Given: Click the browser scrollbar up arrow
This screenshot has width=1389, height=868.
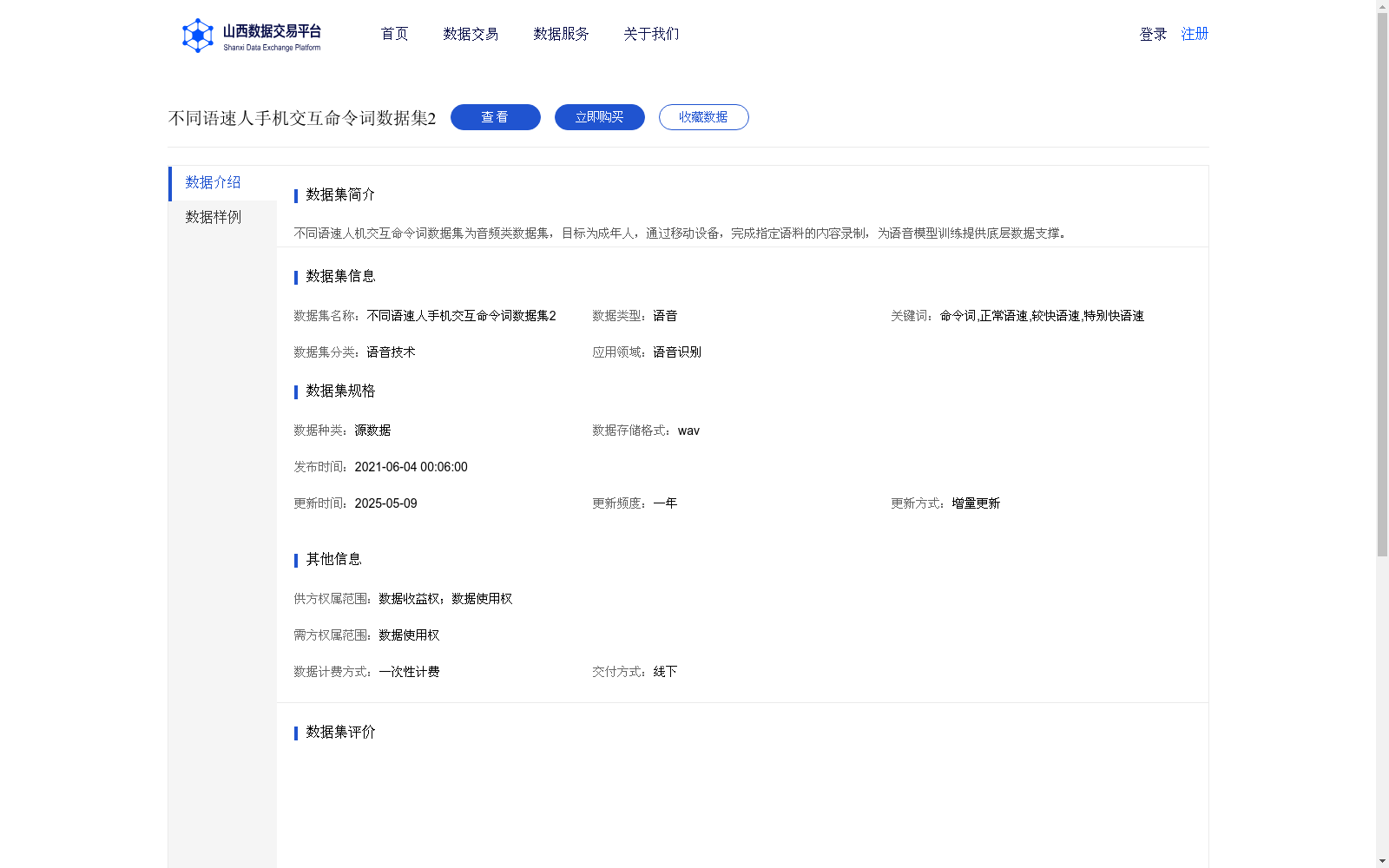Looking at the screenshot, I should click(1382, 6).
